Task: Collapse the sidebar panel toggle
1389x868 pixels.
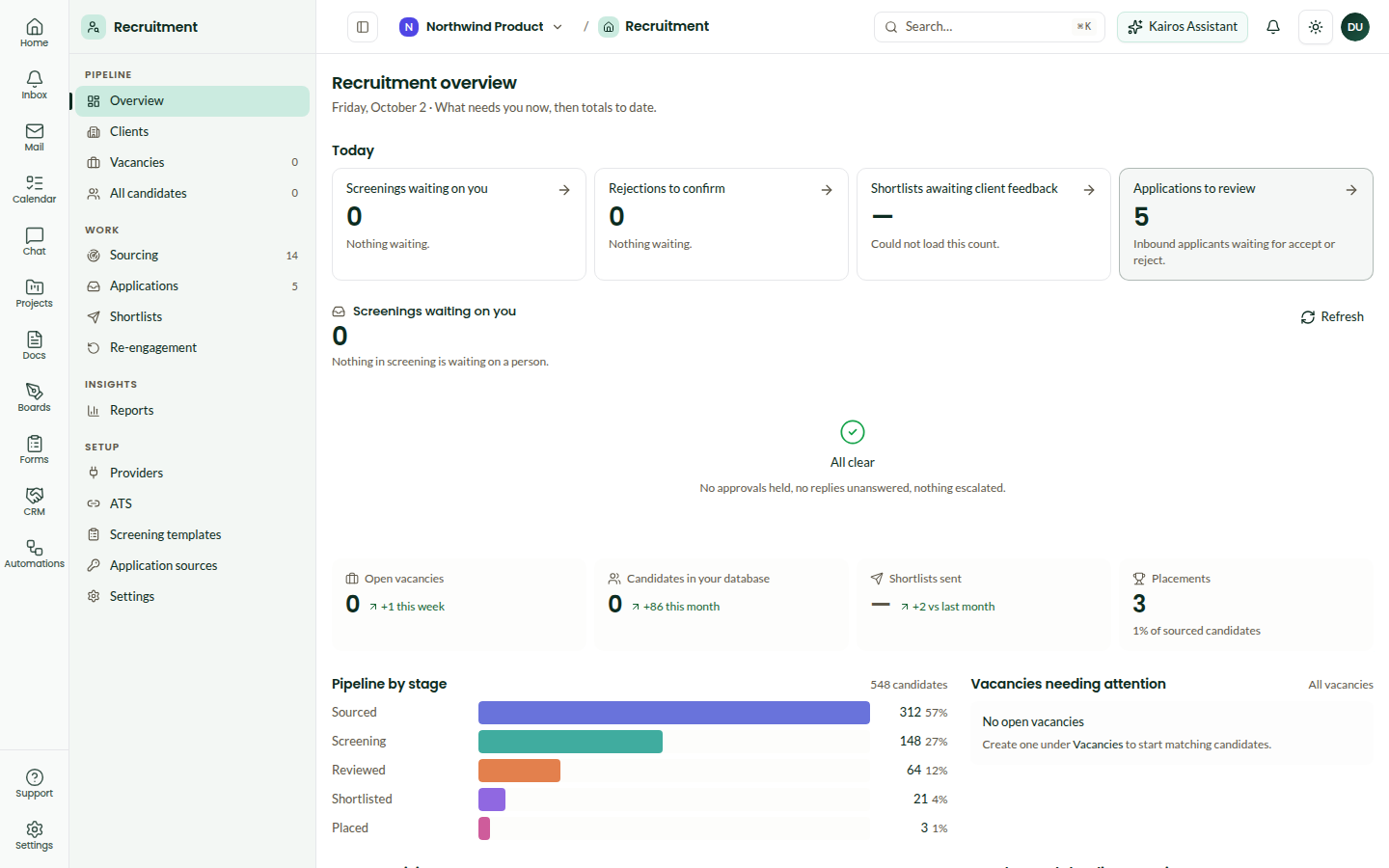Action: pyautogui.click(x=363, y=27)
